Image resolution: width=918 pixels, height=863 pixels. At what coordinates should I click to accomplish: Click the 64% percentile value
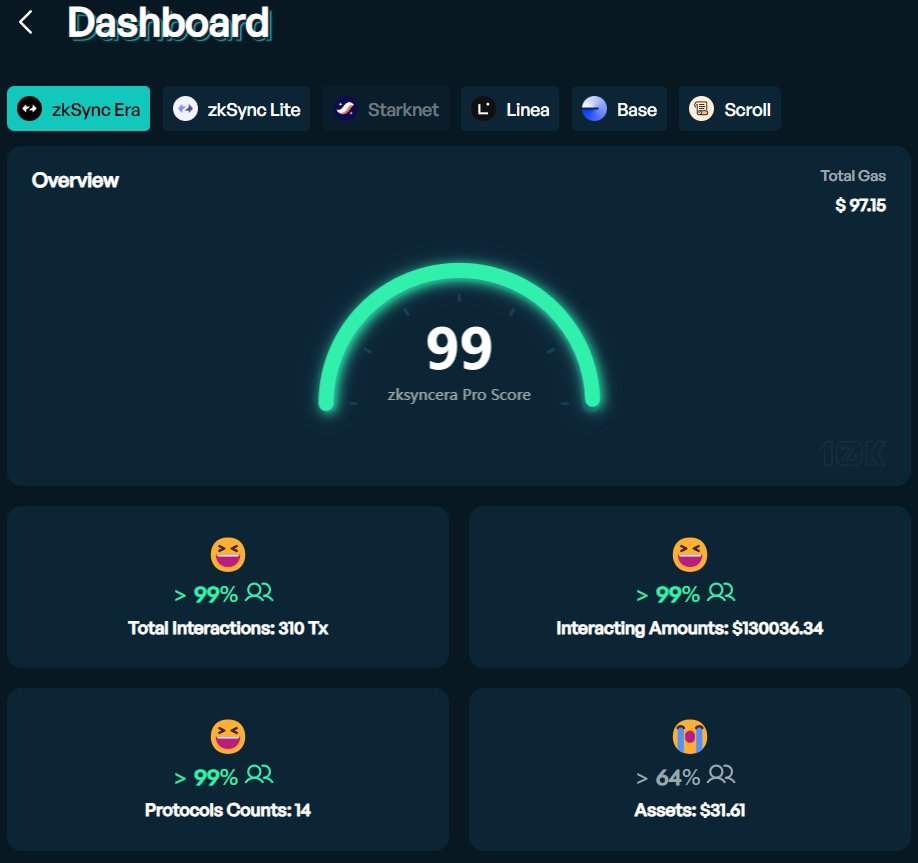coord(677,778)
